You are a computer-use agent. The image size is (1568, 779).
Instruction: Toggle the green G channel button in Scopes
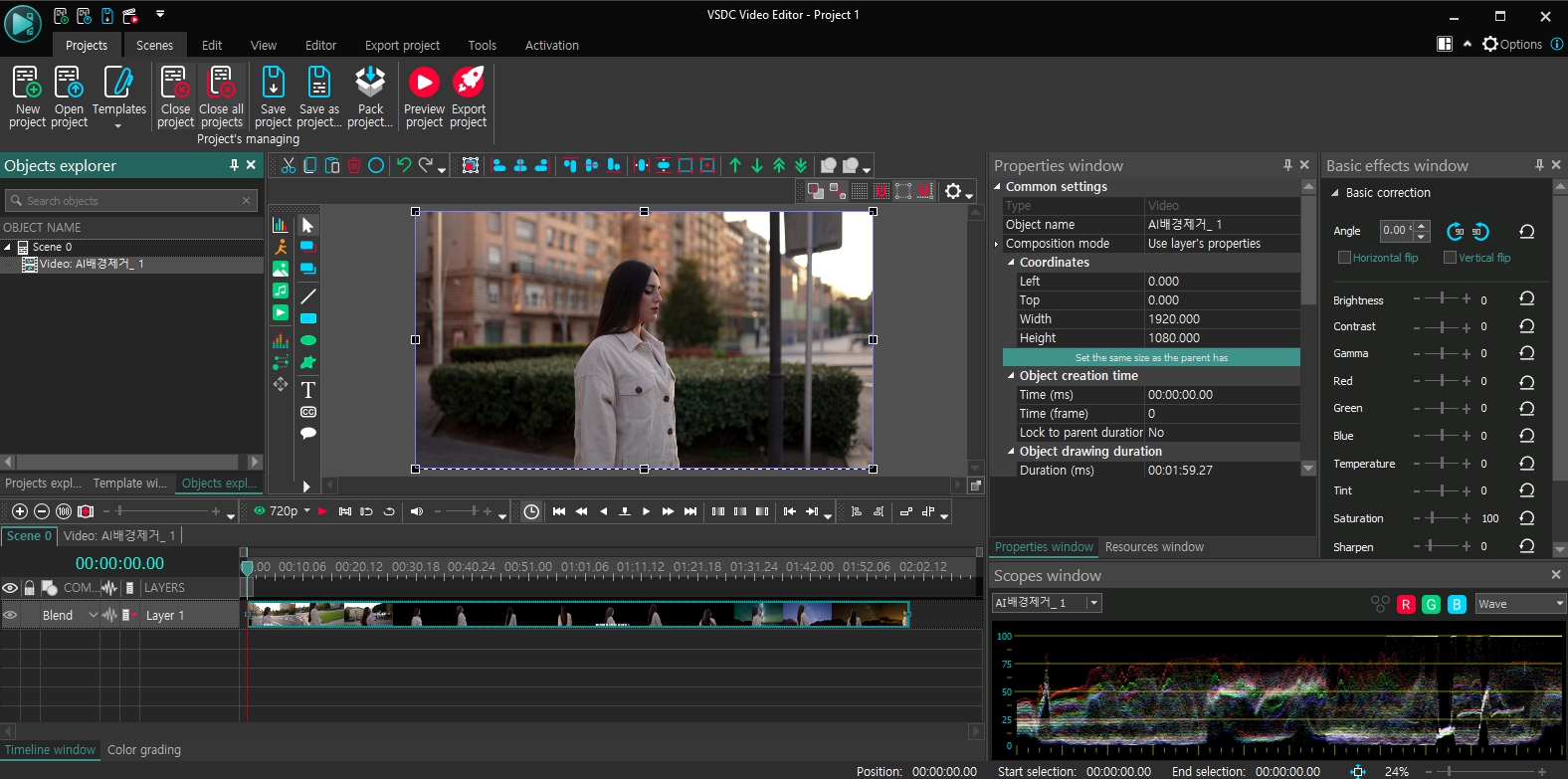[1431, 604]
